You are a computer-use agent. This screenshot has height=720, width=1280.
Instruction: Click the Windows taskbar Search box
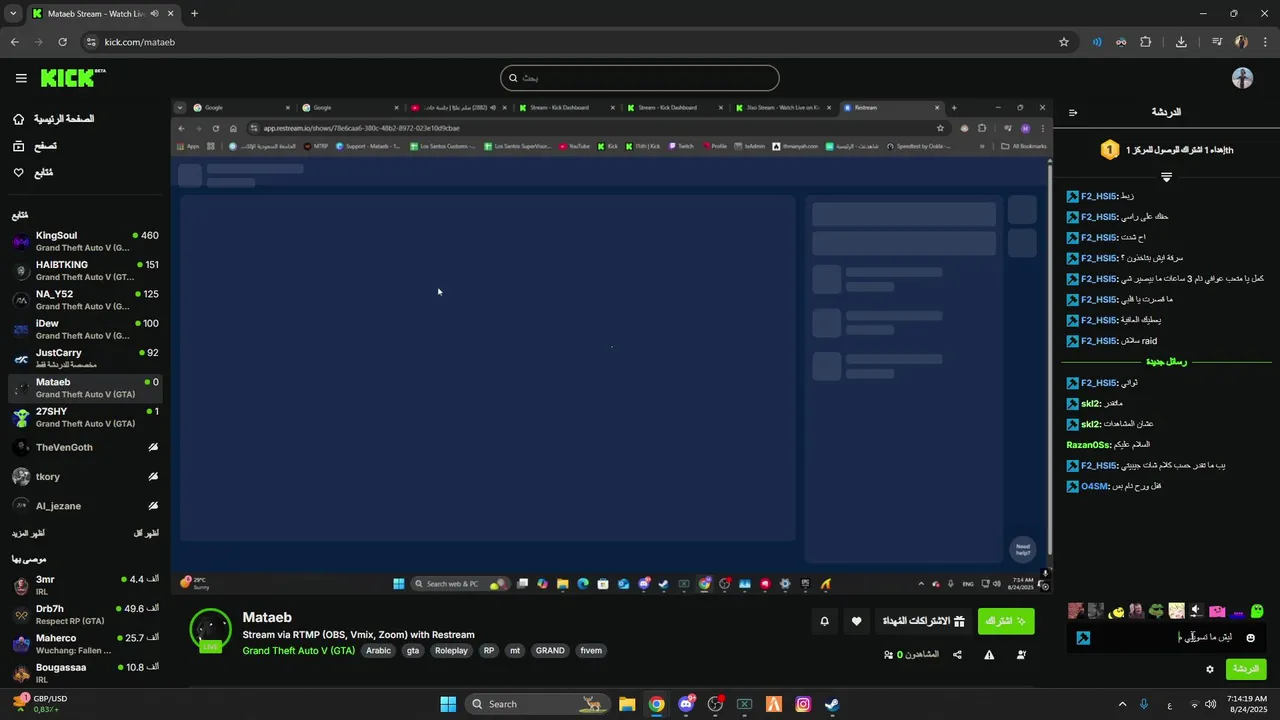tap(538, 704)
